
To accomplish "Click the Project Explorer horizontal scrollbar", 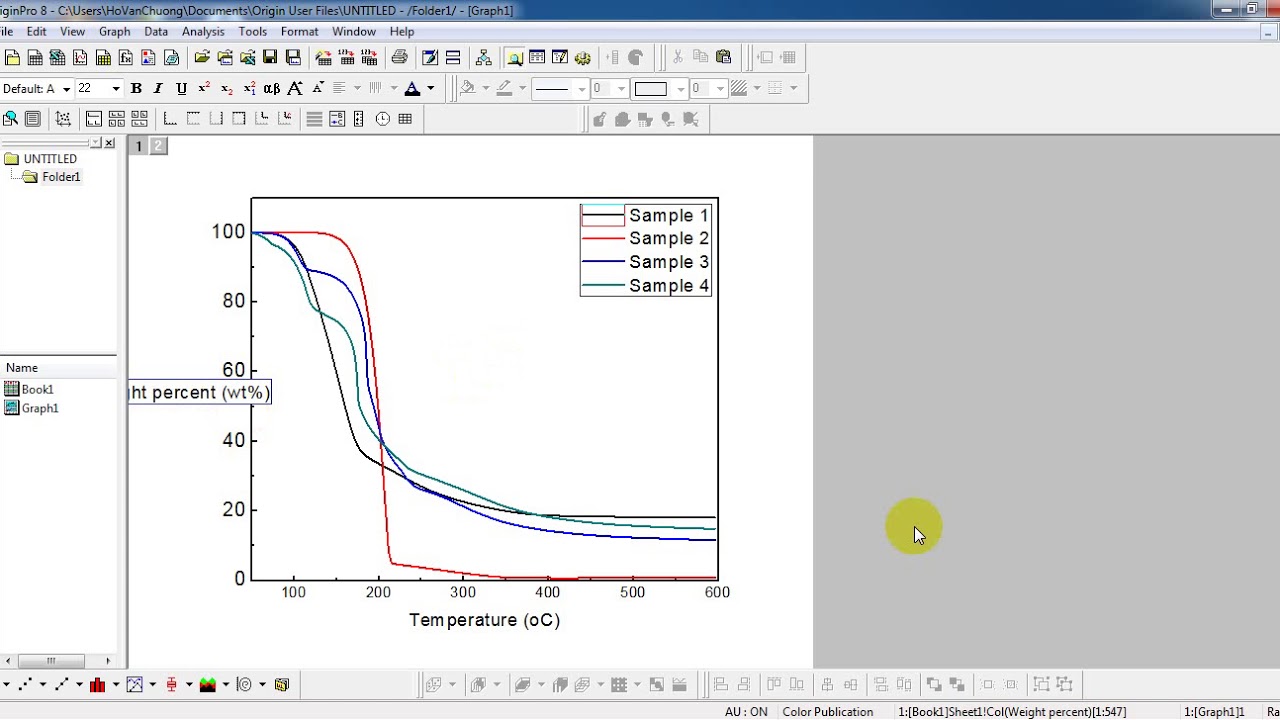I will click(x=52, y=661).
